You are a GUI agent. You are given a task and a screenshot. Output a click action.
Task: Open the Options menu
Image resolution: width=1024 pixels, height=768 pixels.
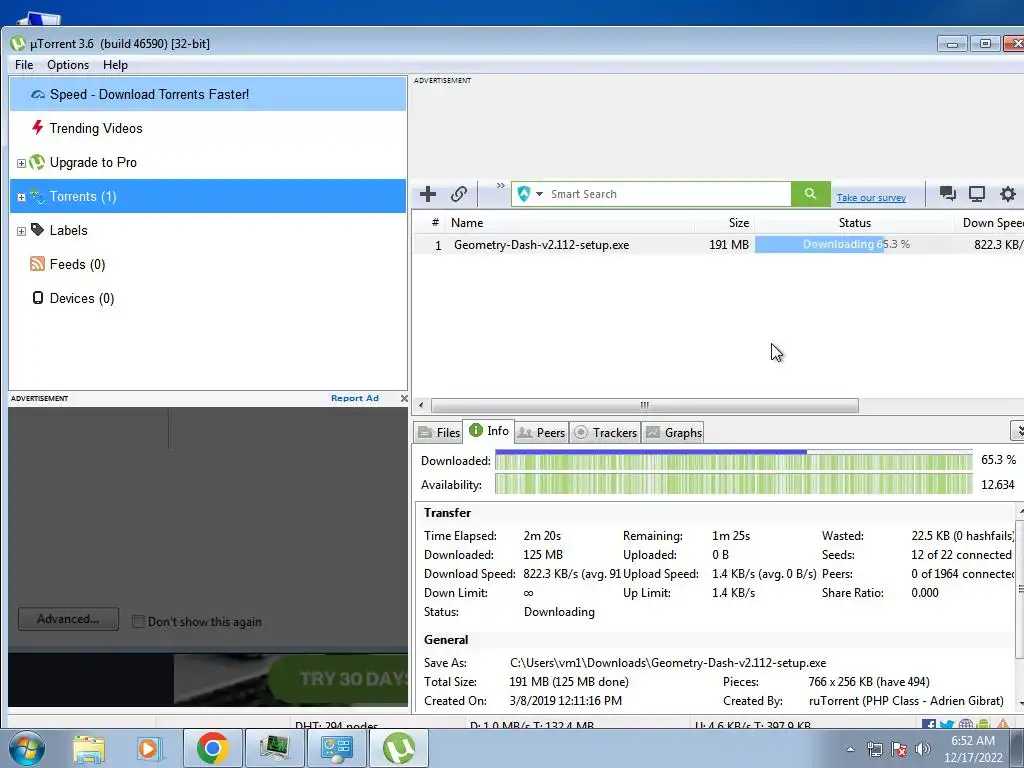click(x=68, y=65)
